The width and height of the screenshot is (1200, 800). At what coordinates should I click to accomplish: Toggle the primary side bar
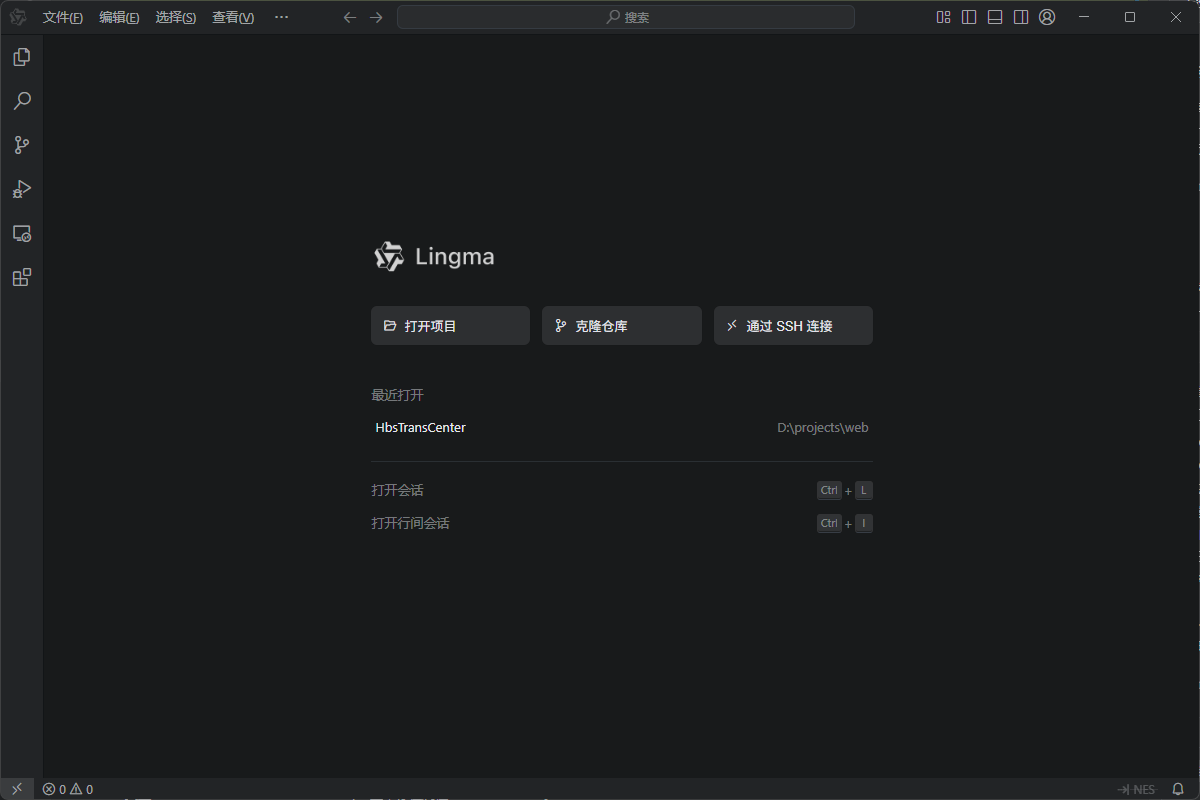tap(969, 17)
